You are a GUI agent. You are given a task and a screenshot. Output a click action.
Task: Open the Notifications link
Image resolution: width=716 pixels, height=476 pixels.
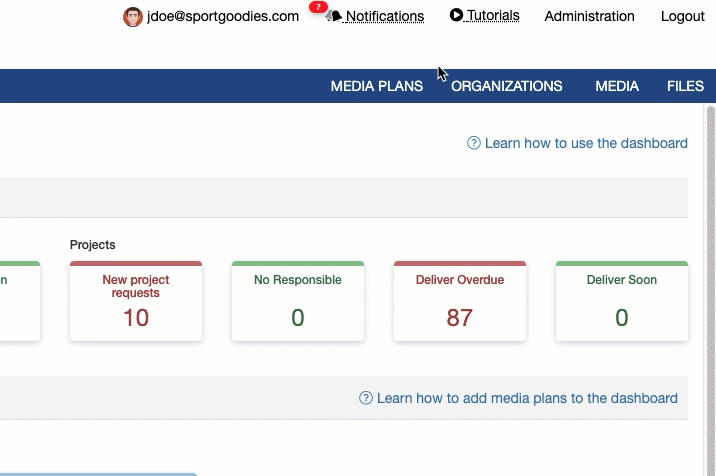point(384,17)
